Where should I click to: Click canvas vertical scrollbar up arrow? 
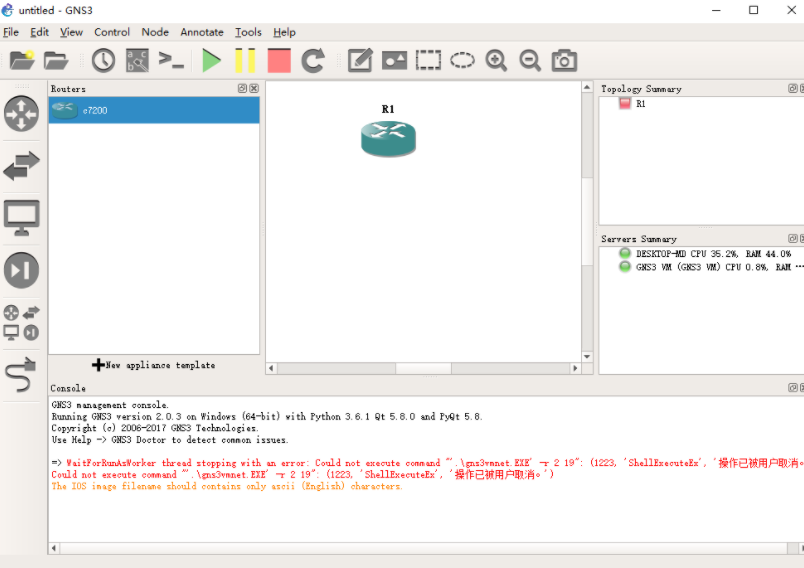(587, 87)
